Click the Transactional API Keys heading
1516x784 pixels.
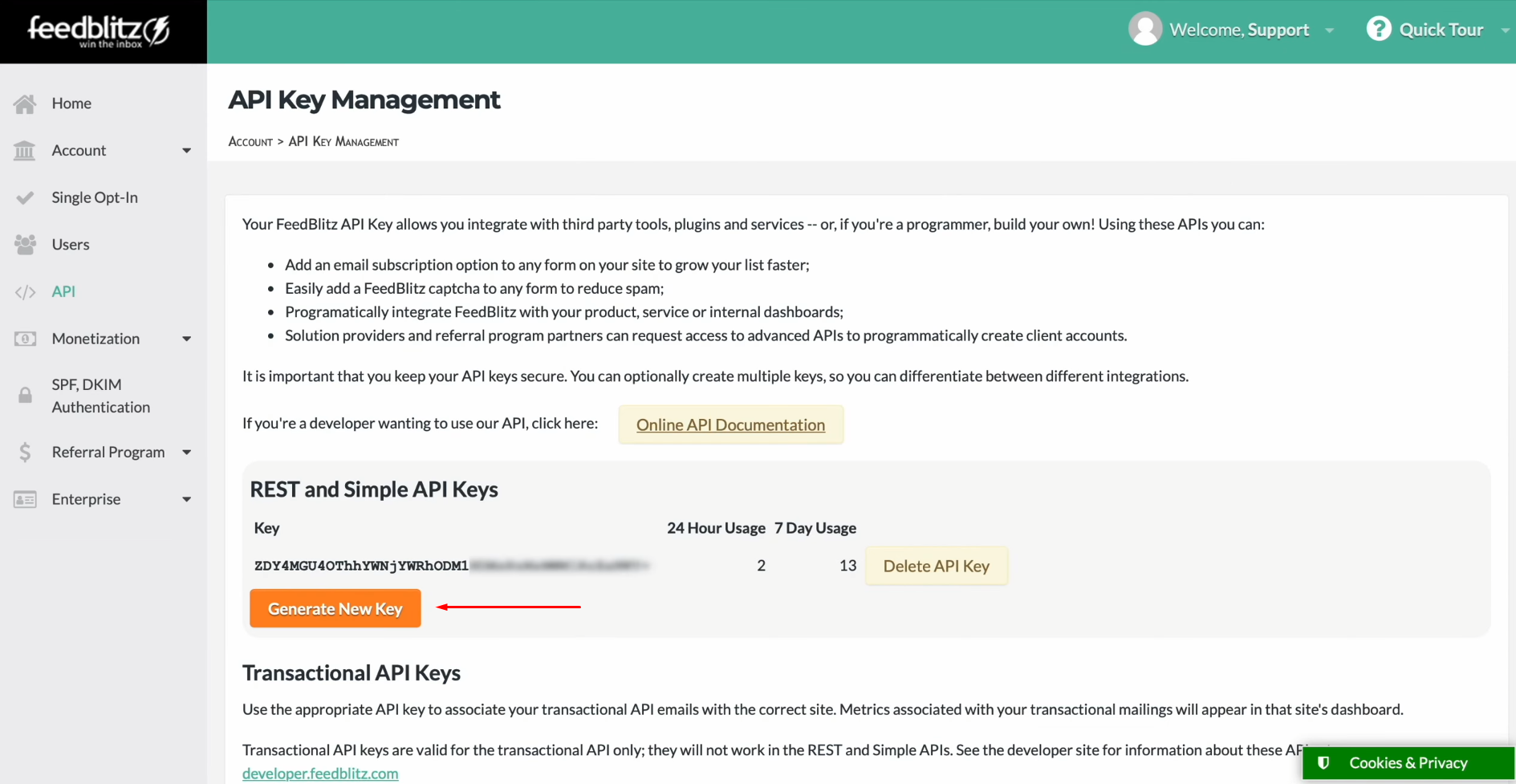click(x=352, y=672)
